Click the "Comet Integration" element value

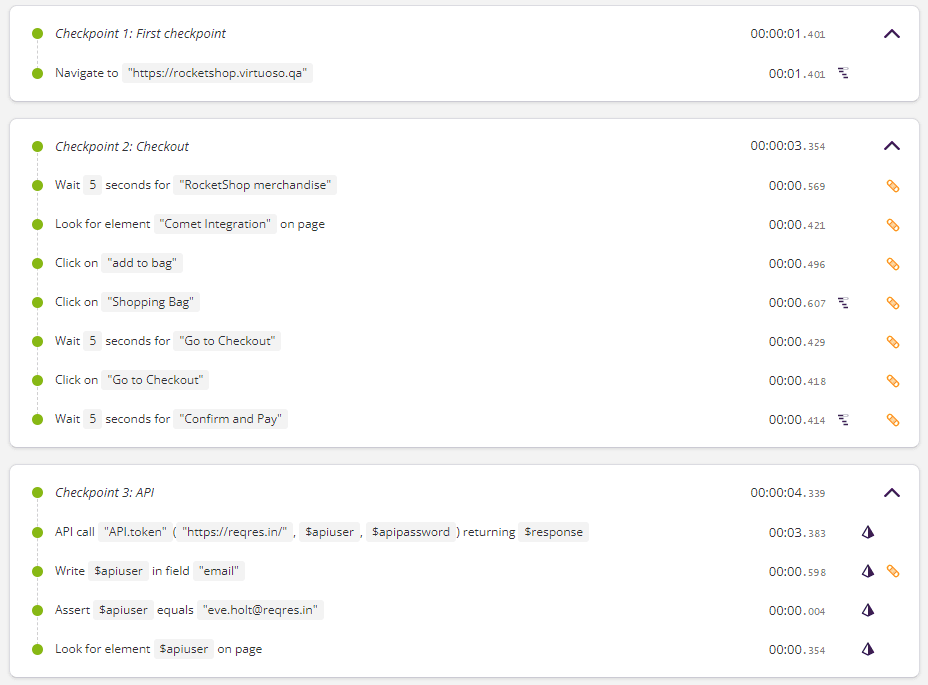[x=215, y=224]
